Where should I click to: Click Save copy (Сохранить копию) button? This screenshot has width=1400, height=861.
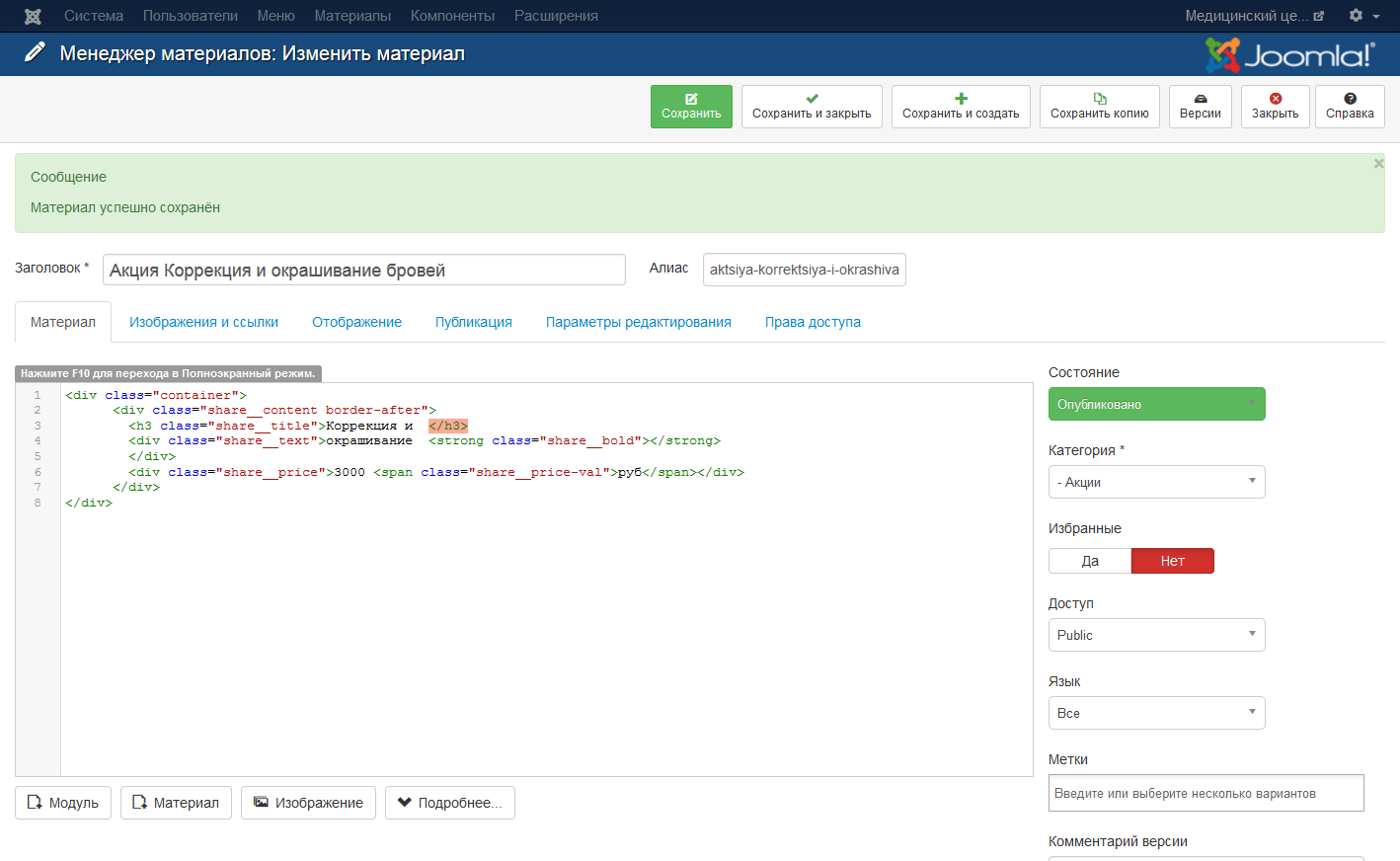1099,107
